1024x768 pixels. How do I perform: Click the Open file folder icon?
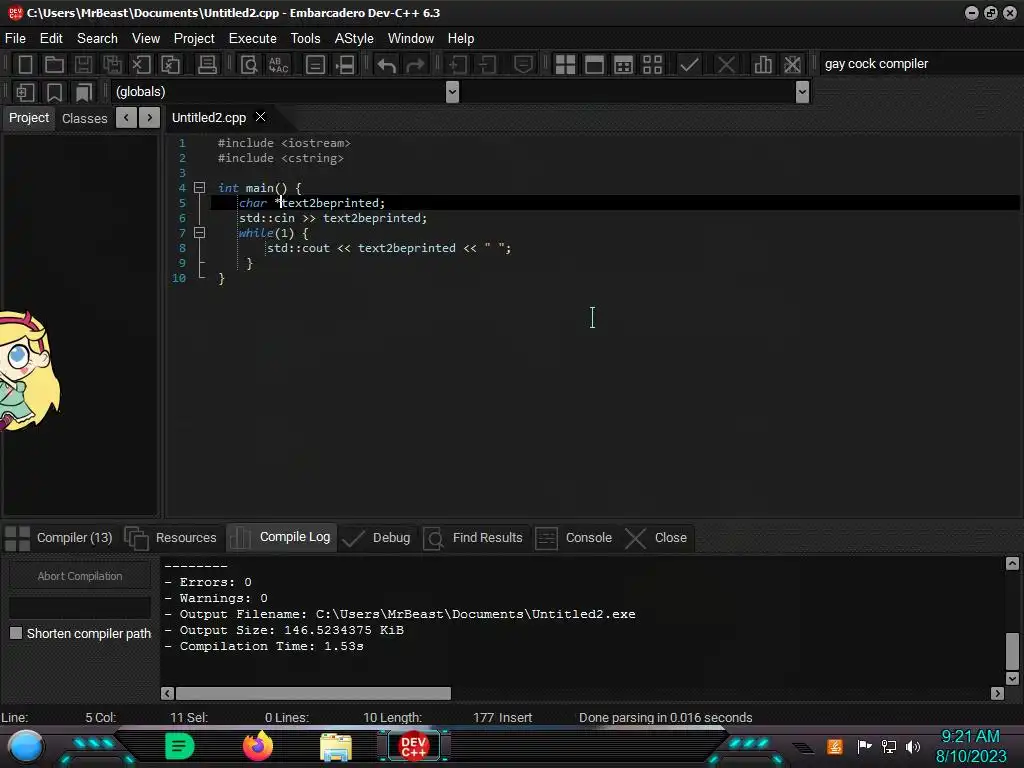(54, 64)
